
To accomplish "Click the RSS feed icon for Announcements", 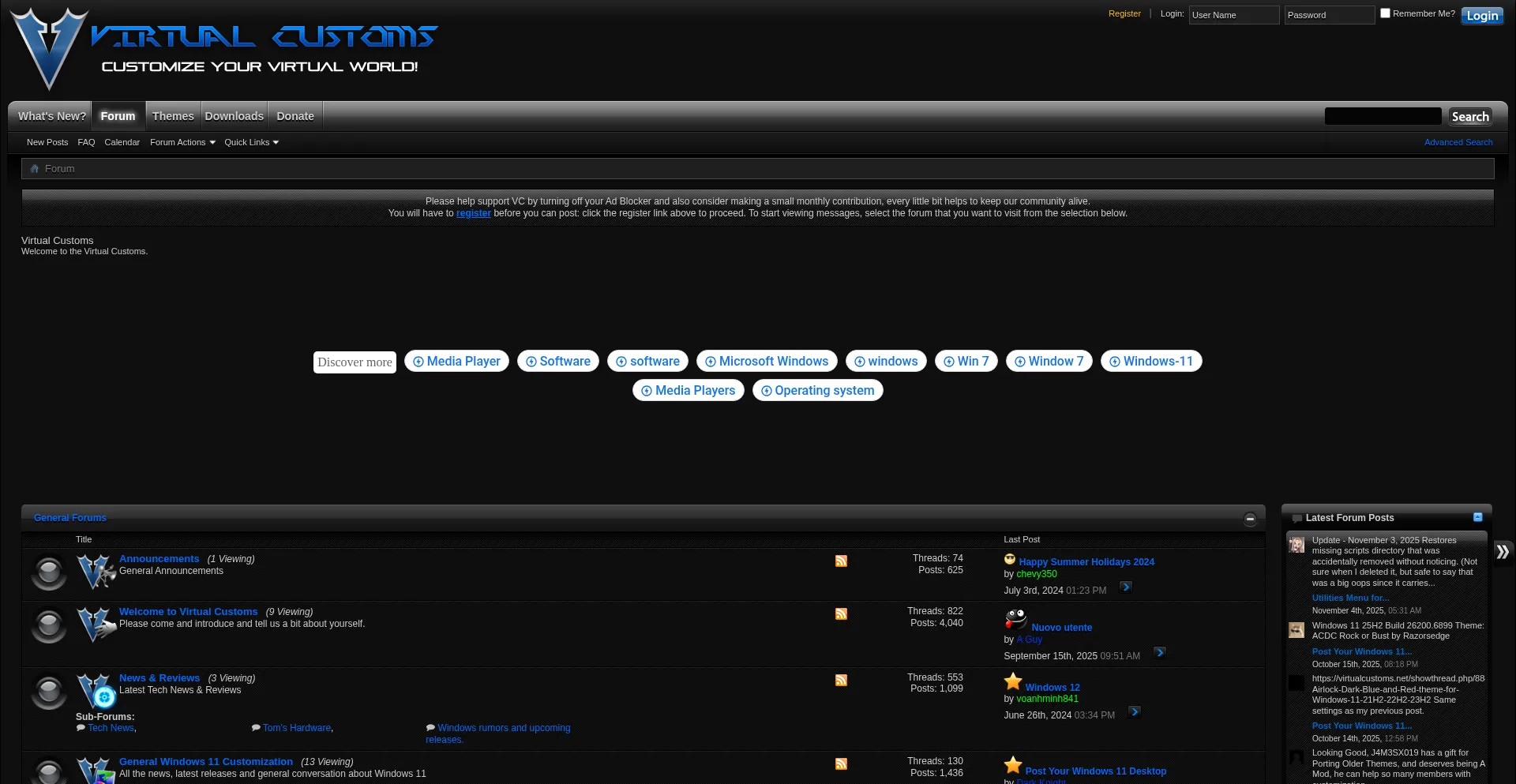I will [841, 561].
